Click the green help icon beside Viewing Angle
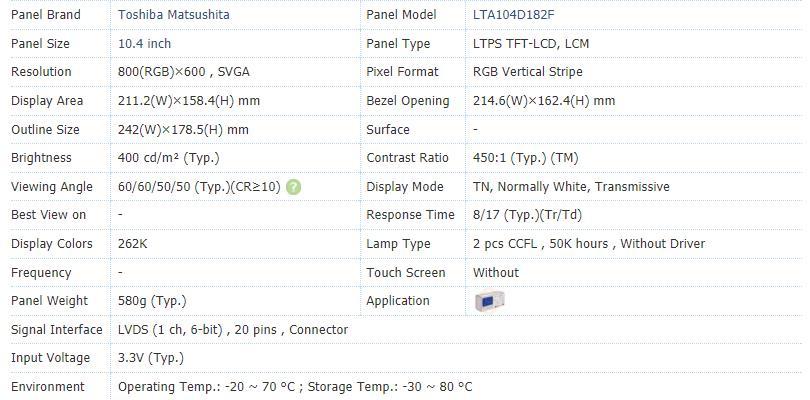Viewport: 810px width, 400px height. pos(293,187)
